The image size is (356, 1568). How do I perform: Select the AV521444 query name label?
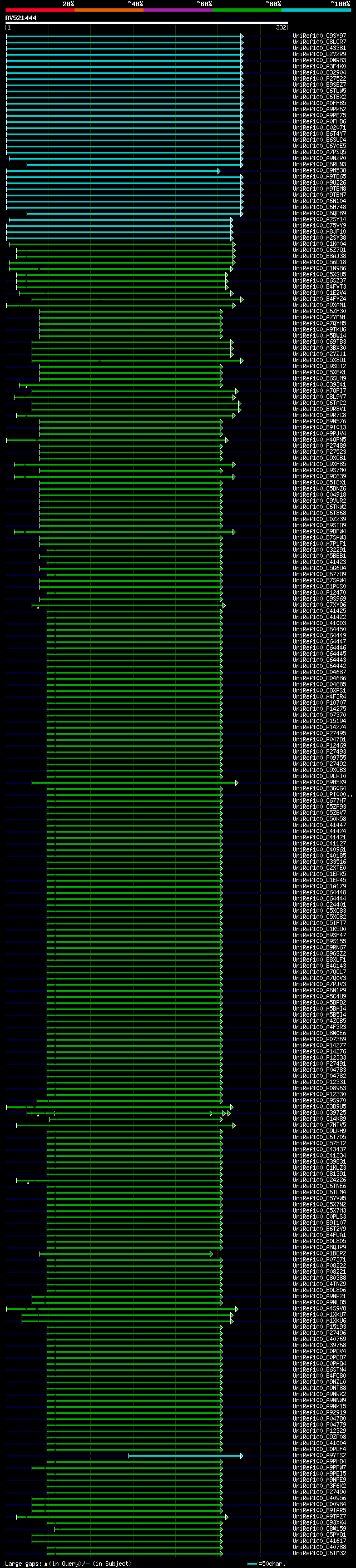tap(21, 18)
